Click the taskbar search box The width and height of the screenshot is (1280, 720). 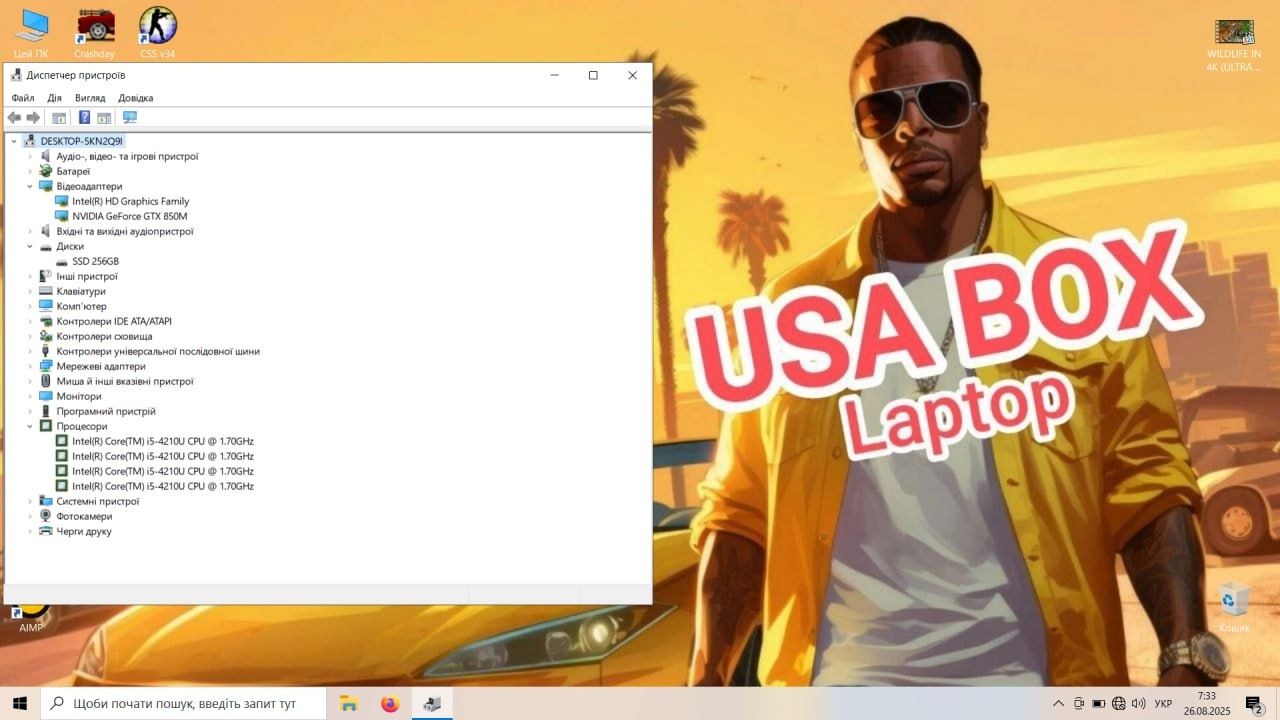point(183,703)
